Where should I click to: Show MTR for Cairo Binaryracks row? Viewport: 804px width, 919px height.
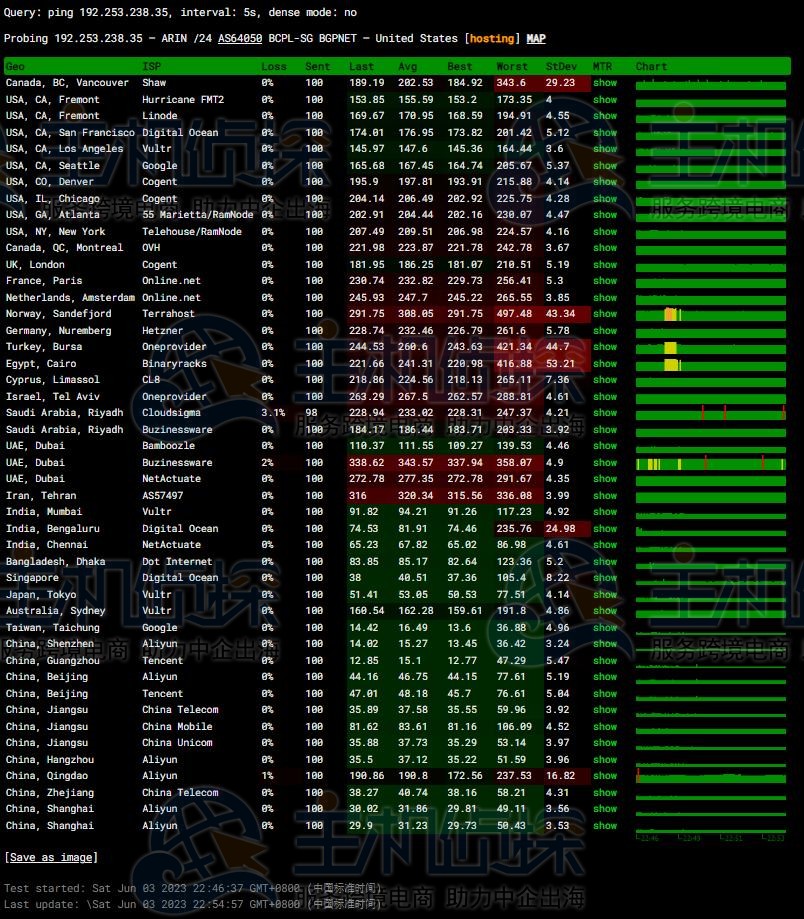(605, 363)
